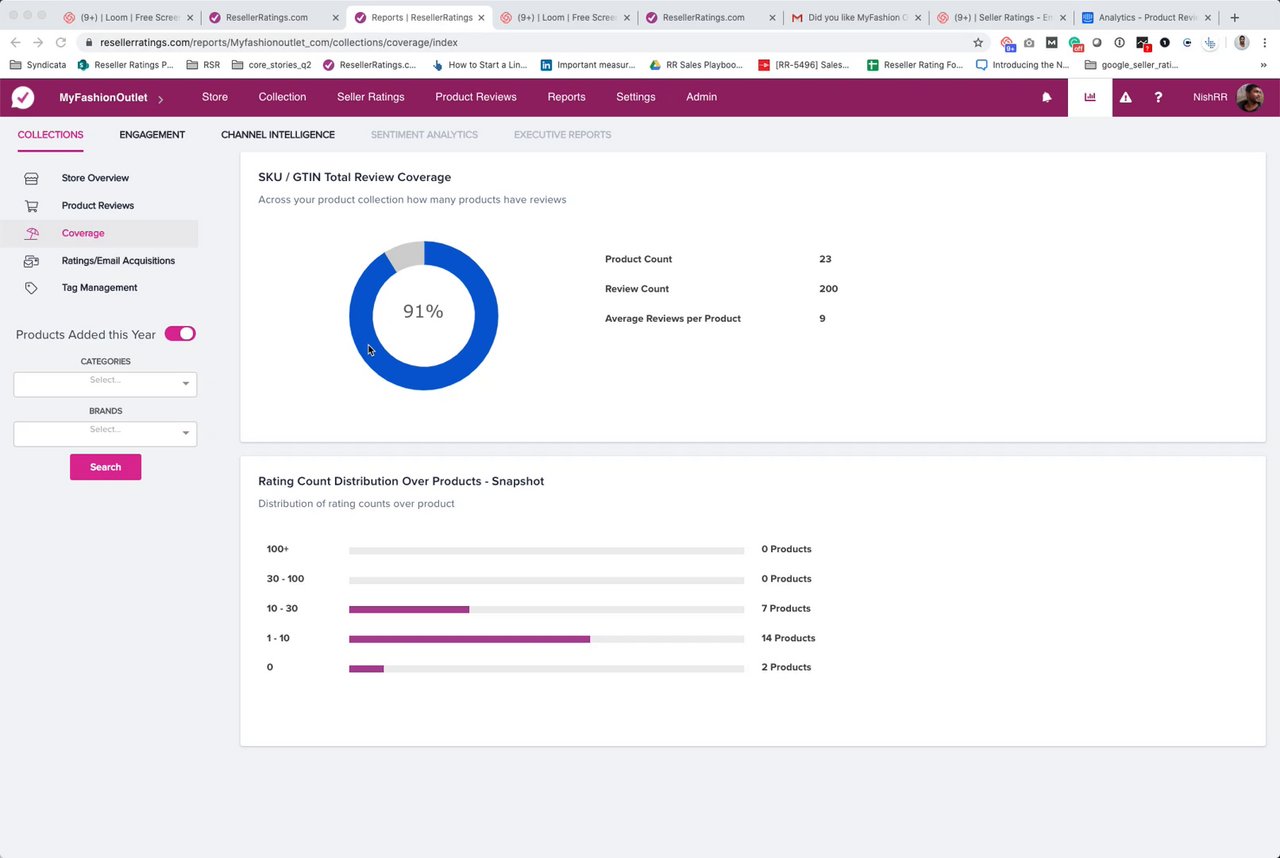
Task: Click the warning triangle alert icon
Action: [x=1126, y=97]
